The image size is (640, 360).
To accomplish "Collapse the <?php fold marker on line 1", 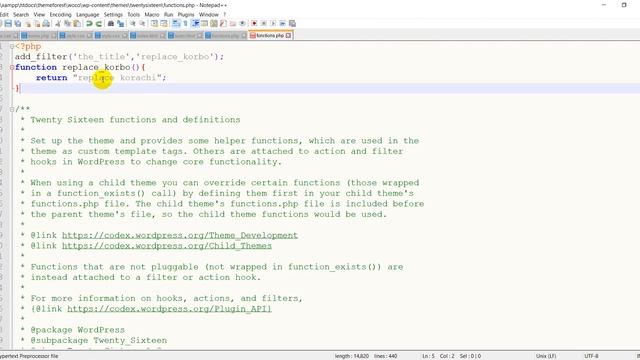I will [12, 46].
